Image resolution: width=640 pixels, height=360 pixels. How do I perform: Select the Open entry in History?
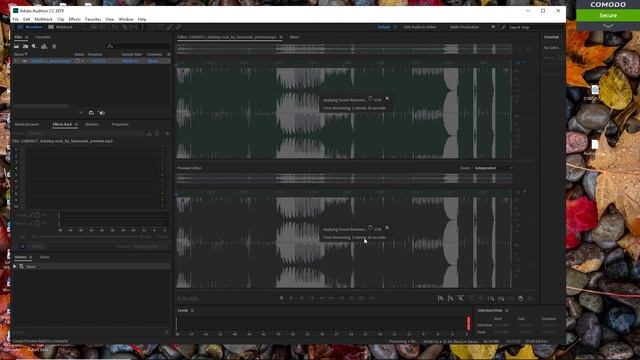92,267
